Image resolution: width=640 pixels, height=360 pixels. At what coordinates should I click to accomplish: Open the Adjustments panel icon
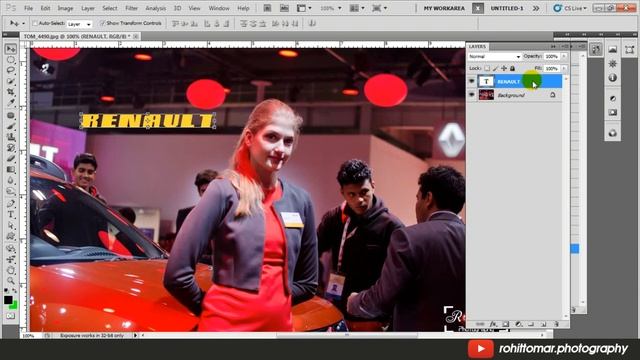tap(613, 98)
